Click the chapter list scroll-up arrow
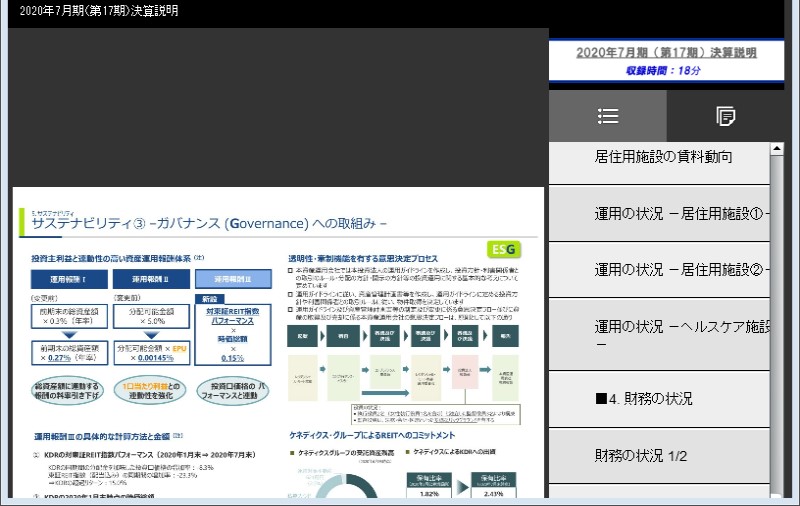800x506 pixels. (x=777, y=148)
